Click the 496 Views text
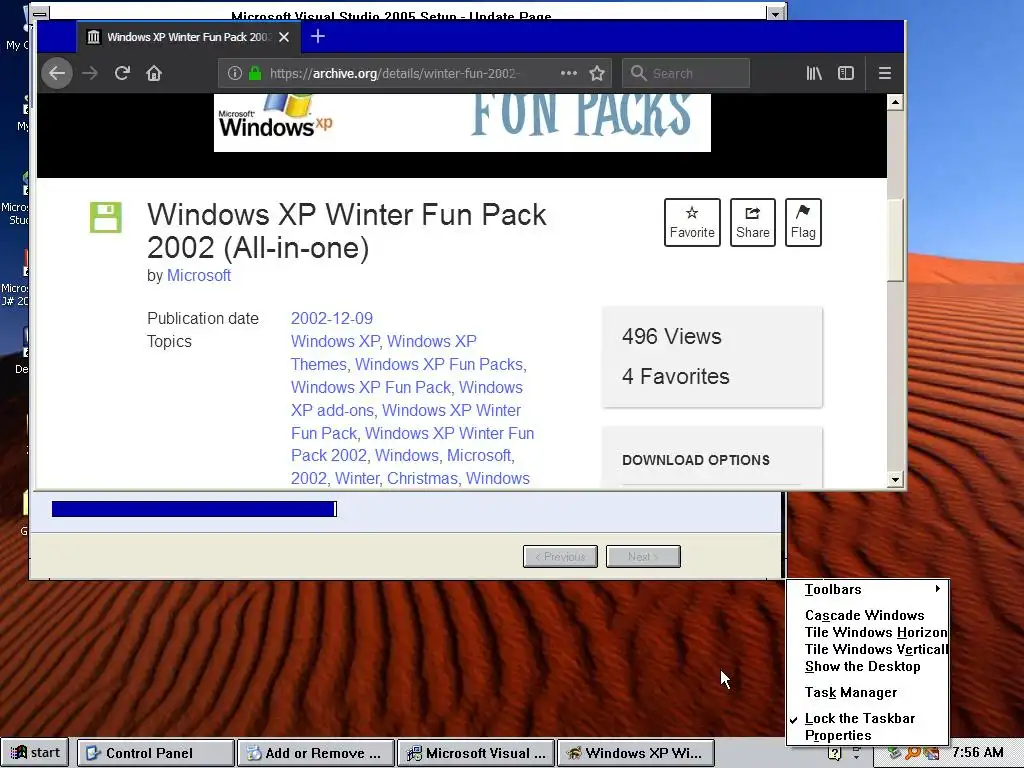The height and width of the screenshot is (768, 1024). (671, 336)
